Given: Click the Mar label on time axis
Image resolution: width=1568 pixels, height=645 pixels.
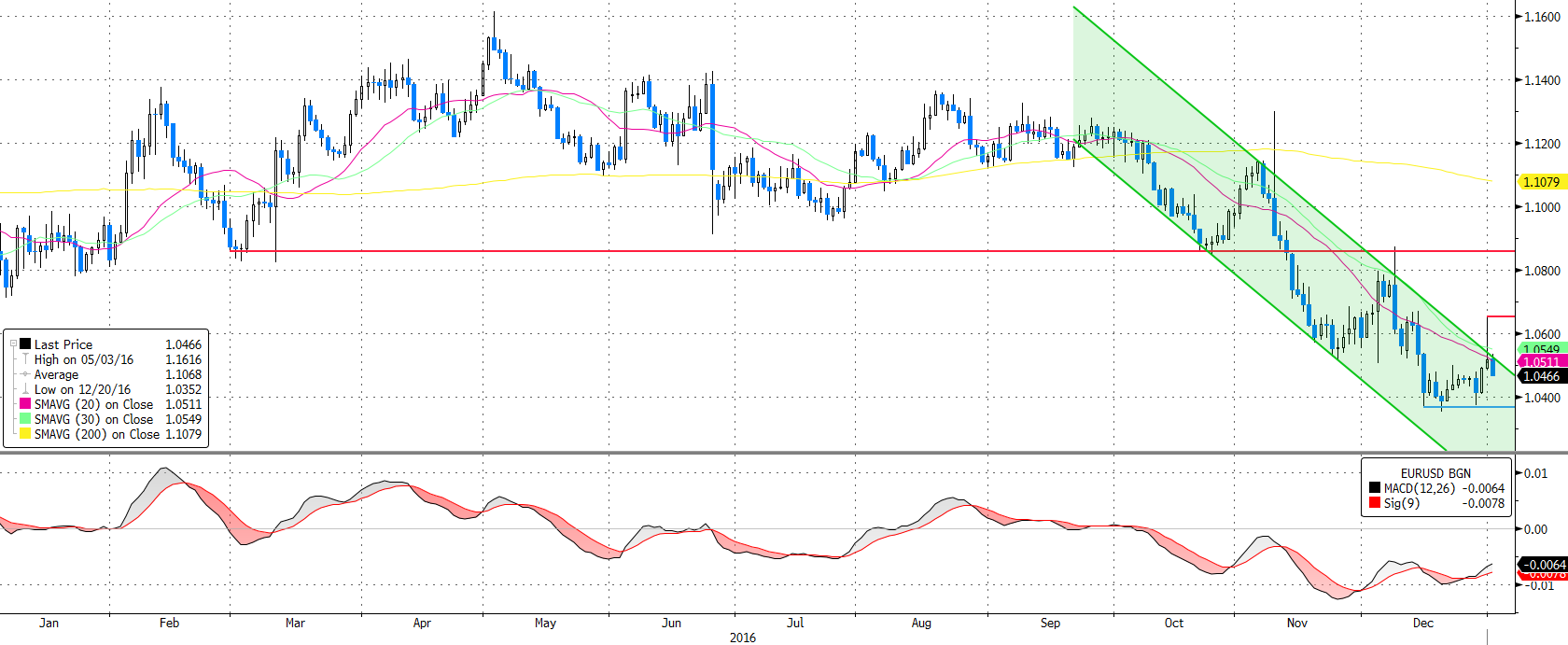Looking at the screenshot, I should [295, 623].
